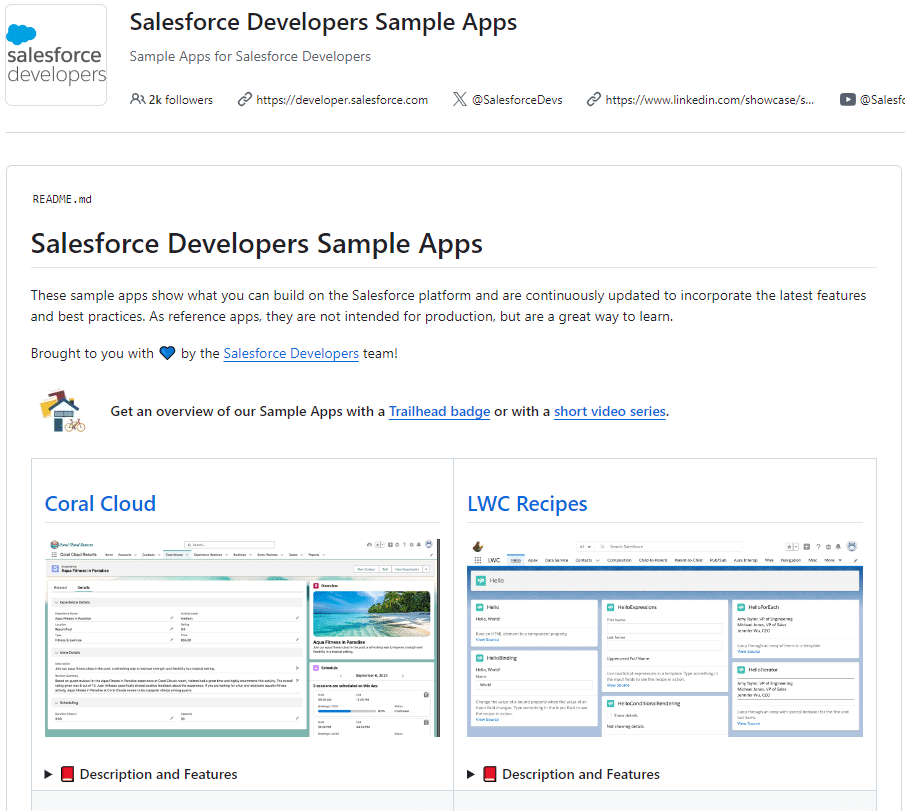
Task: Click Description and Features text under LWC Recipes
Action: [x=581, y=774]
